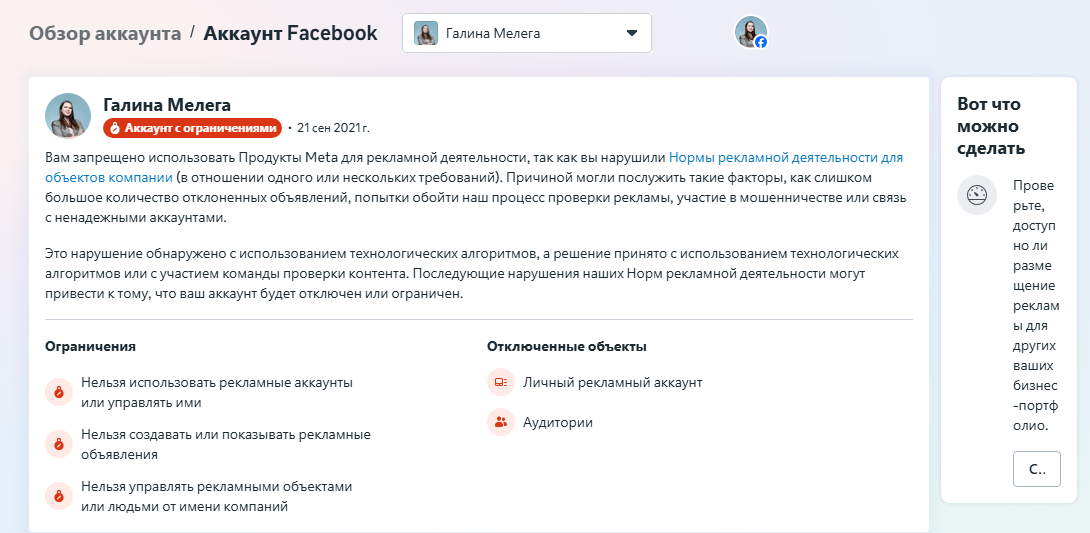
Task: Click the Аудитории people icon
Action: (501, 422)
